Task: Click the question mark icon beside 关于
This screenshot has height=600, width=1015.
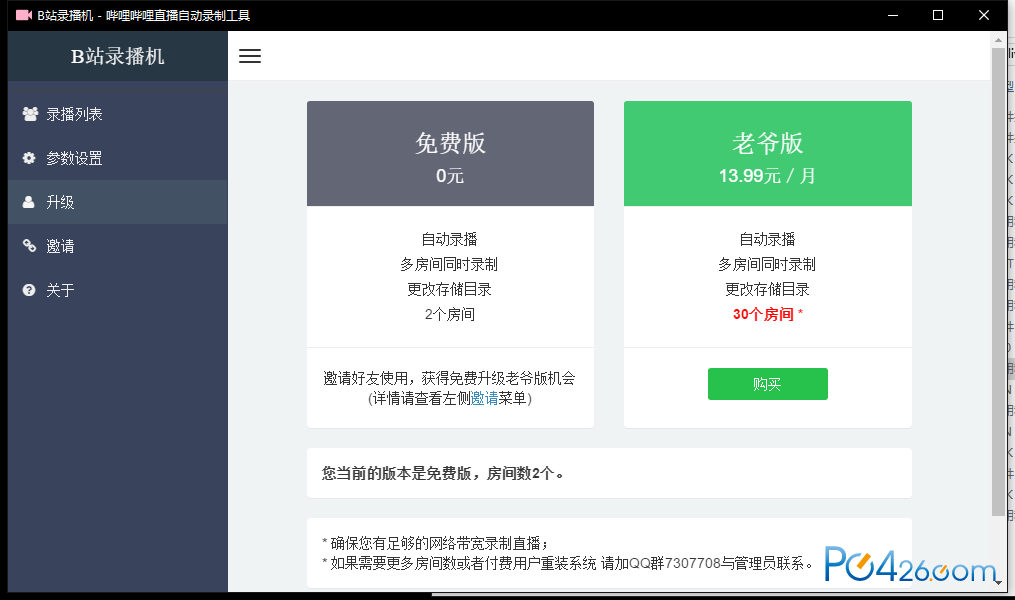Action: coord(29,290)
